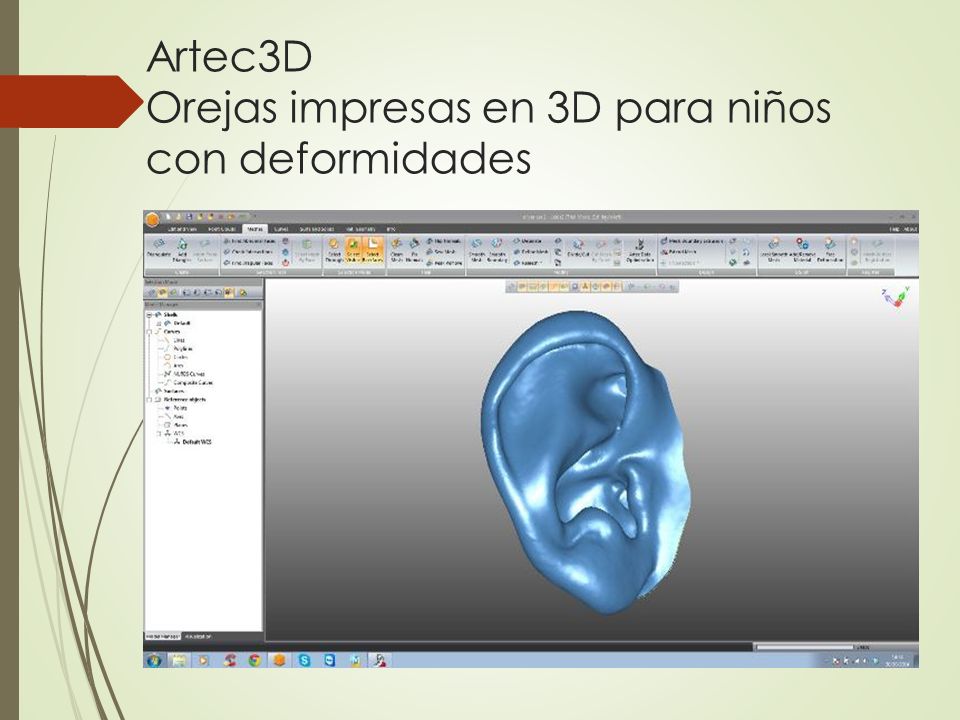Click Flip Normals in ribbon
Screen dimensions: 960x720
tap(444, 241)
